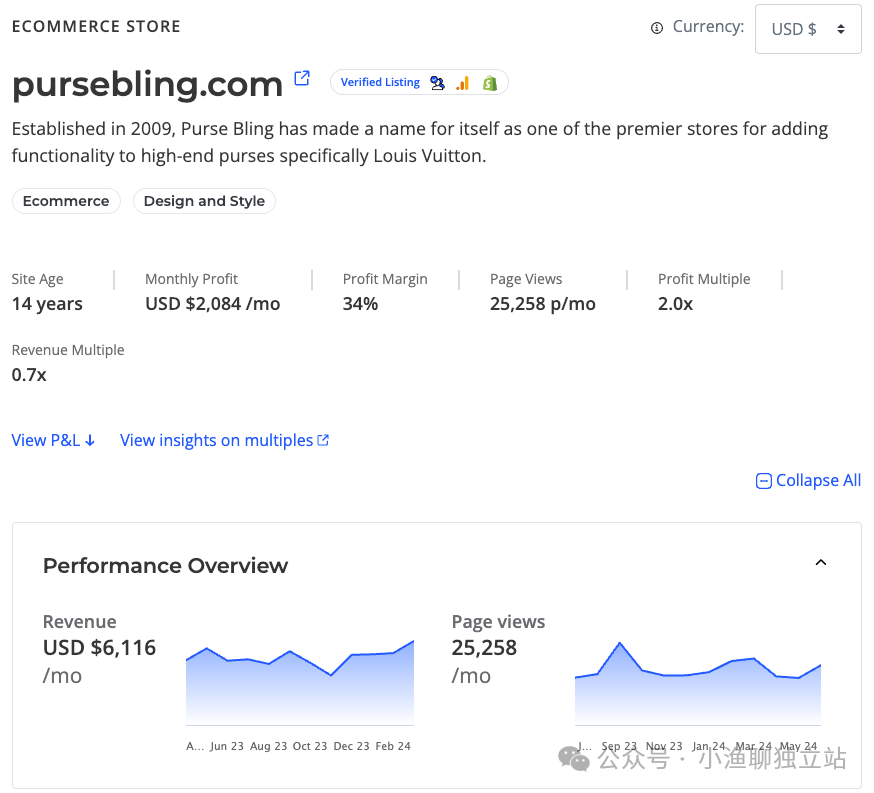Click Feb 24 label on Revenue chart
Screen dimensions: 874x793
pyautogui.click(x=392, y=746)
